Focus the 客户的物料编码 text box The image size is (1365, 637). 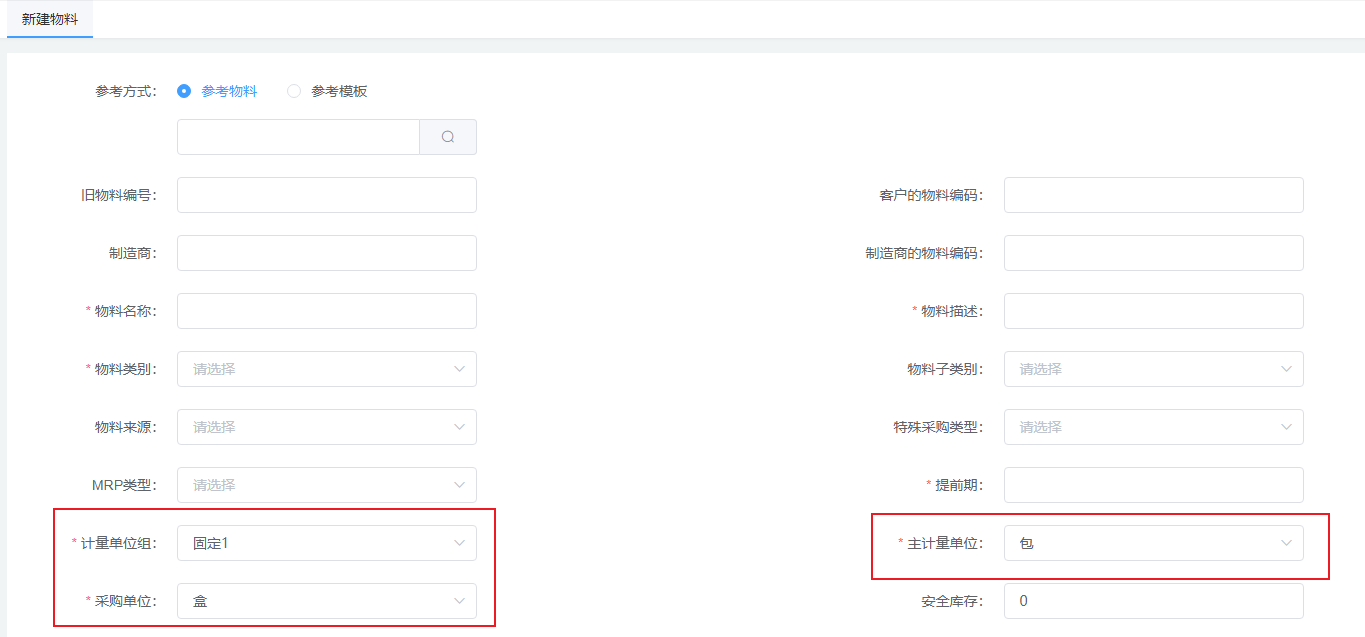tap(1153, 195)
